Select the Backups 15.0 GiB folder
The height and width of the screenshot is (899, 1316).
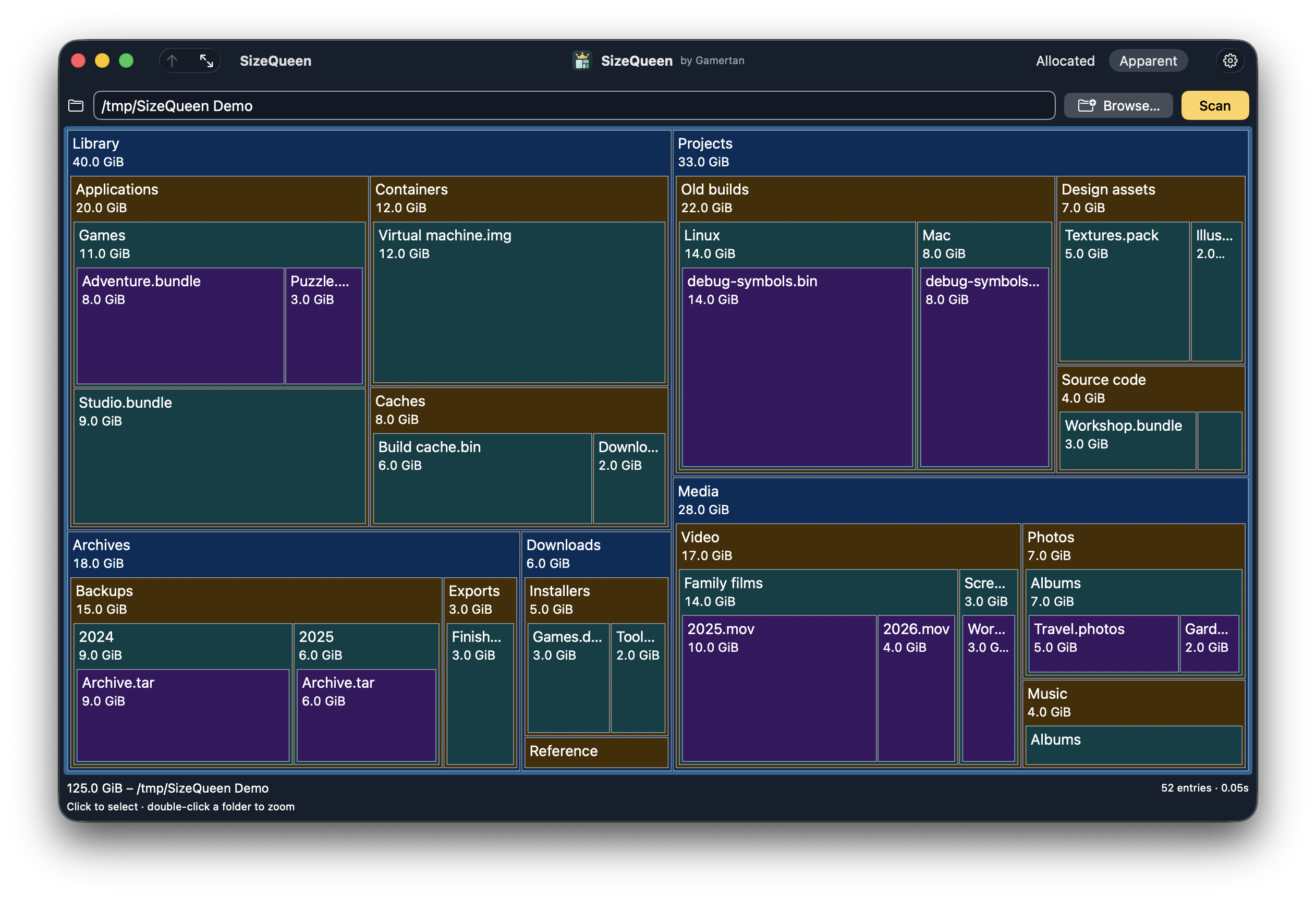[x=257, y=600]
